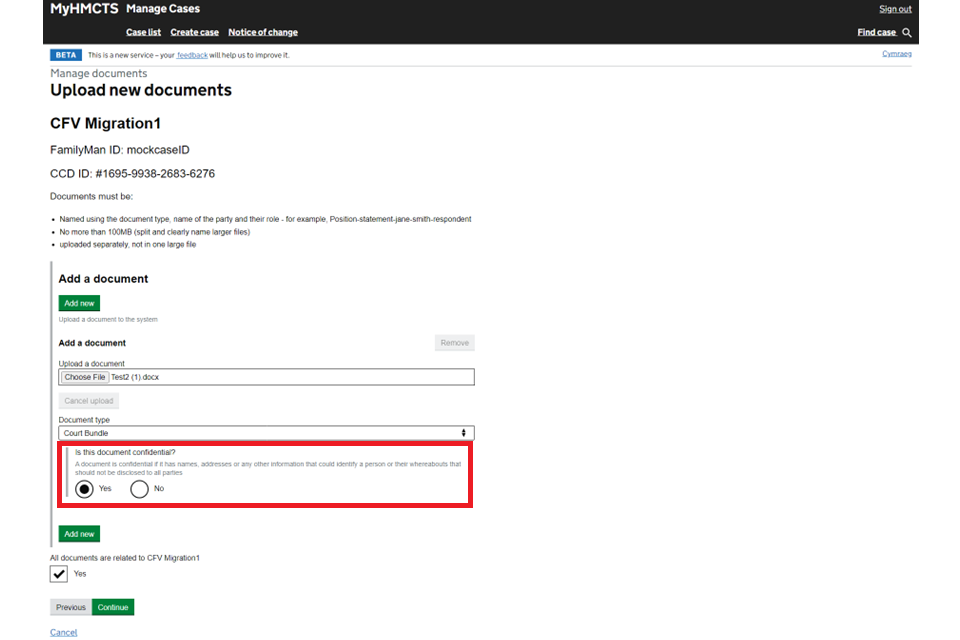960x640 pixels.
Task: Click the Previous button
Action: 71,607
